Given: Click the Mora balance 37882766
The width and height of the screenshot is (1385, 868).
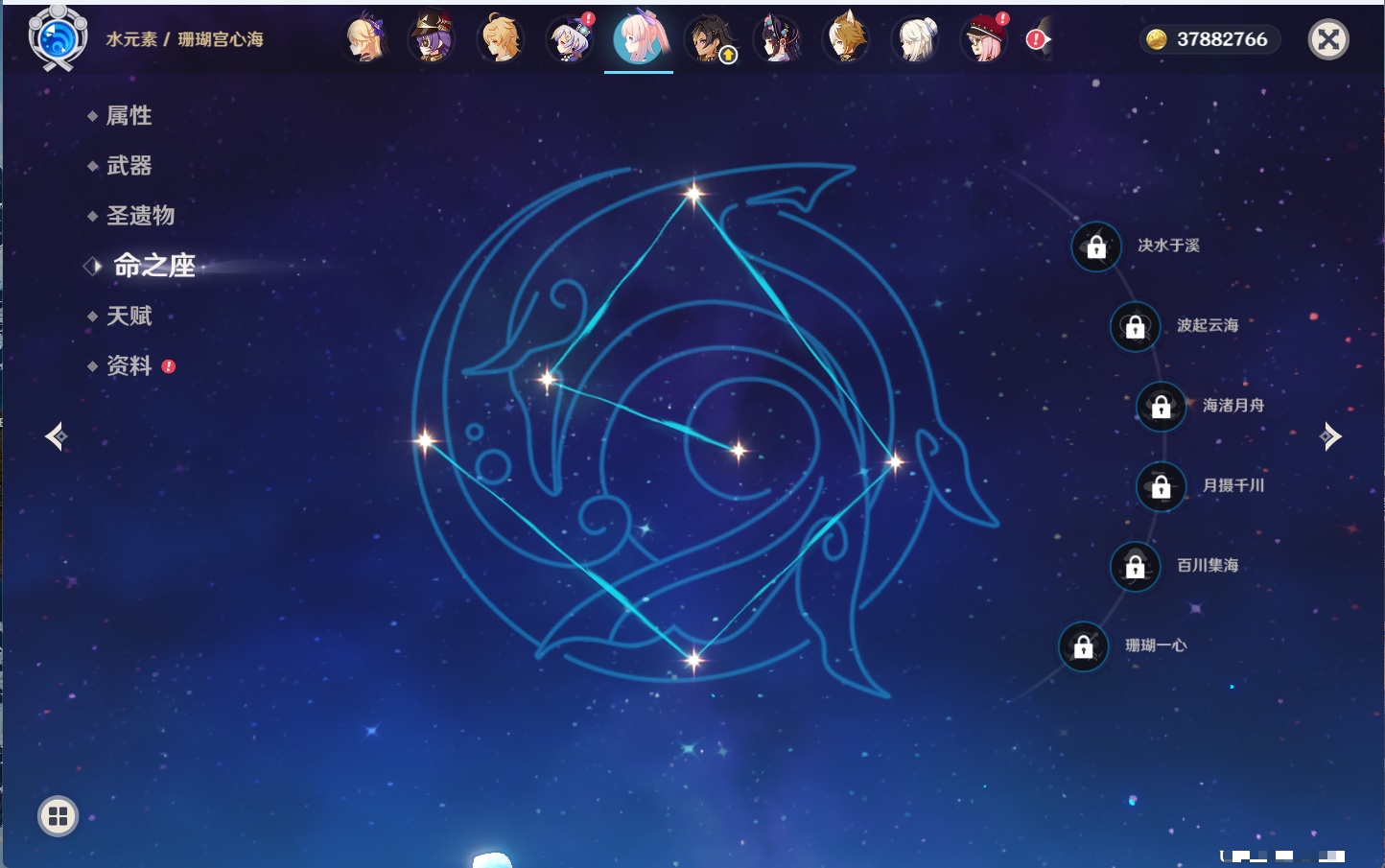Looking at the screenshot, I should [x=1222, y=39].
